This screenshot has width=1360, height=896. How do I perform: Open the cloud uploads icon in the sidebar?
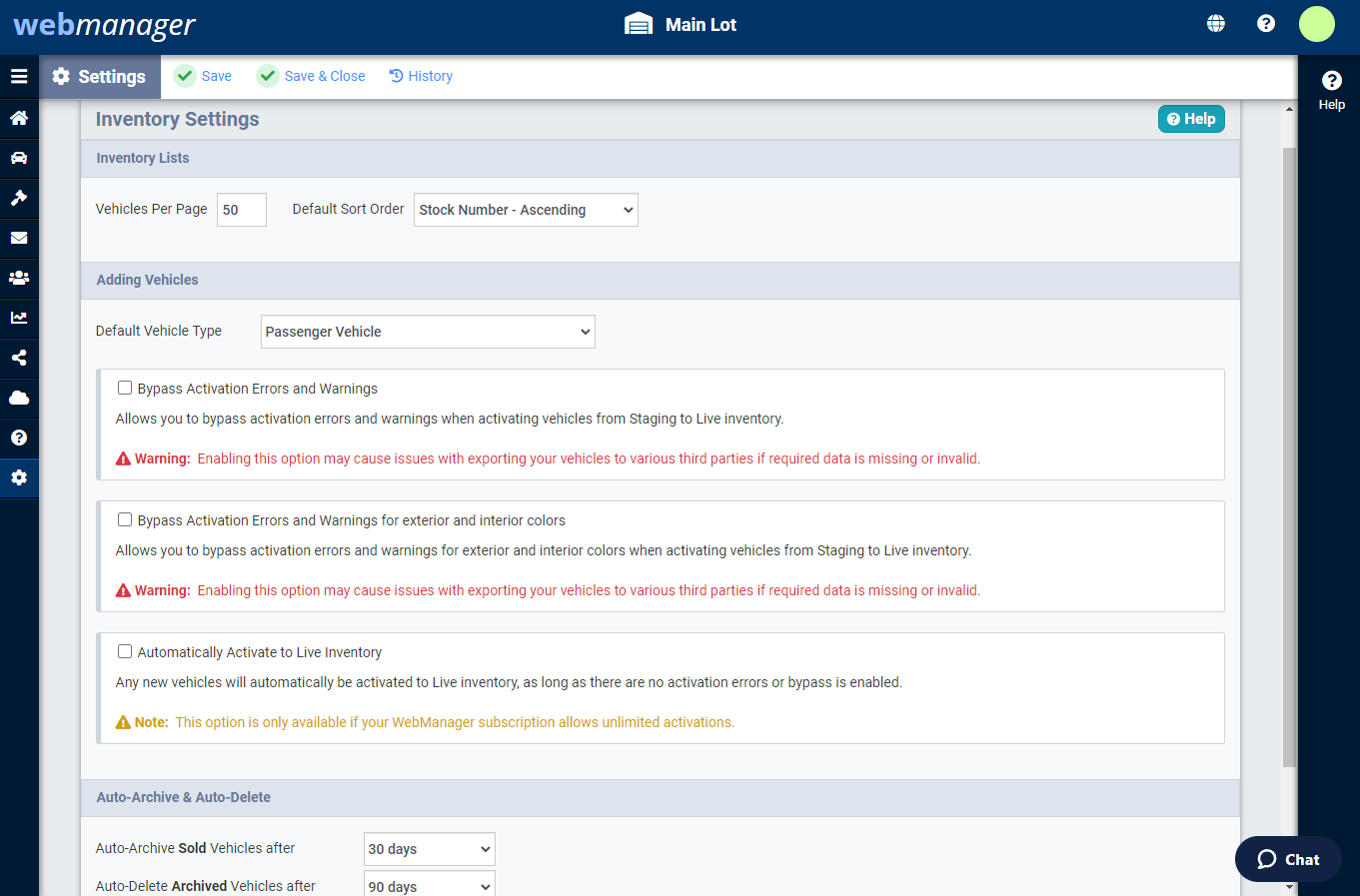point(19,398)
